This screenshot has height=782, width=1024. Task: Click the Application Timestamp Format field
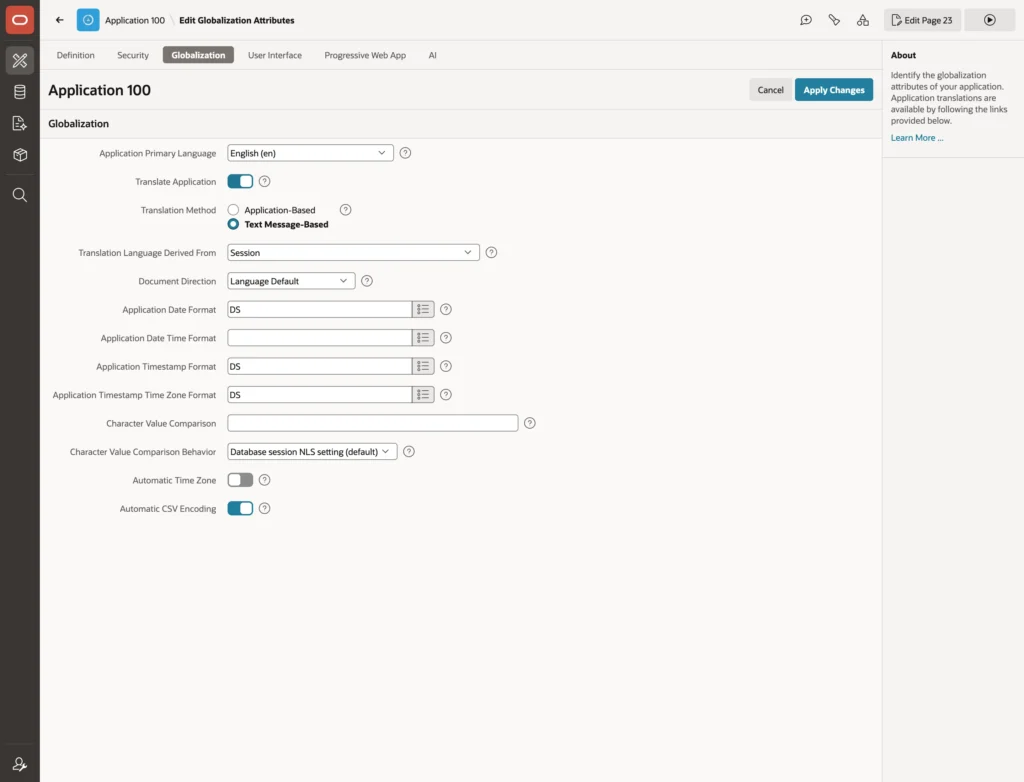[x=319, y=367]
